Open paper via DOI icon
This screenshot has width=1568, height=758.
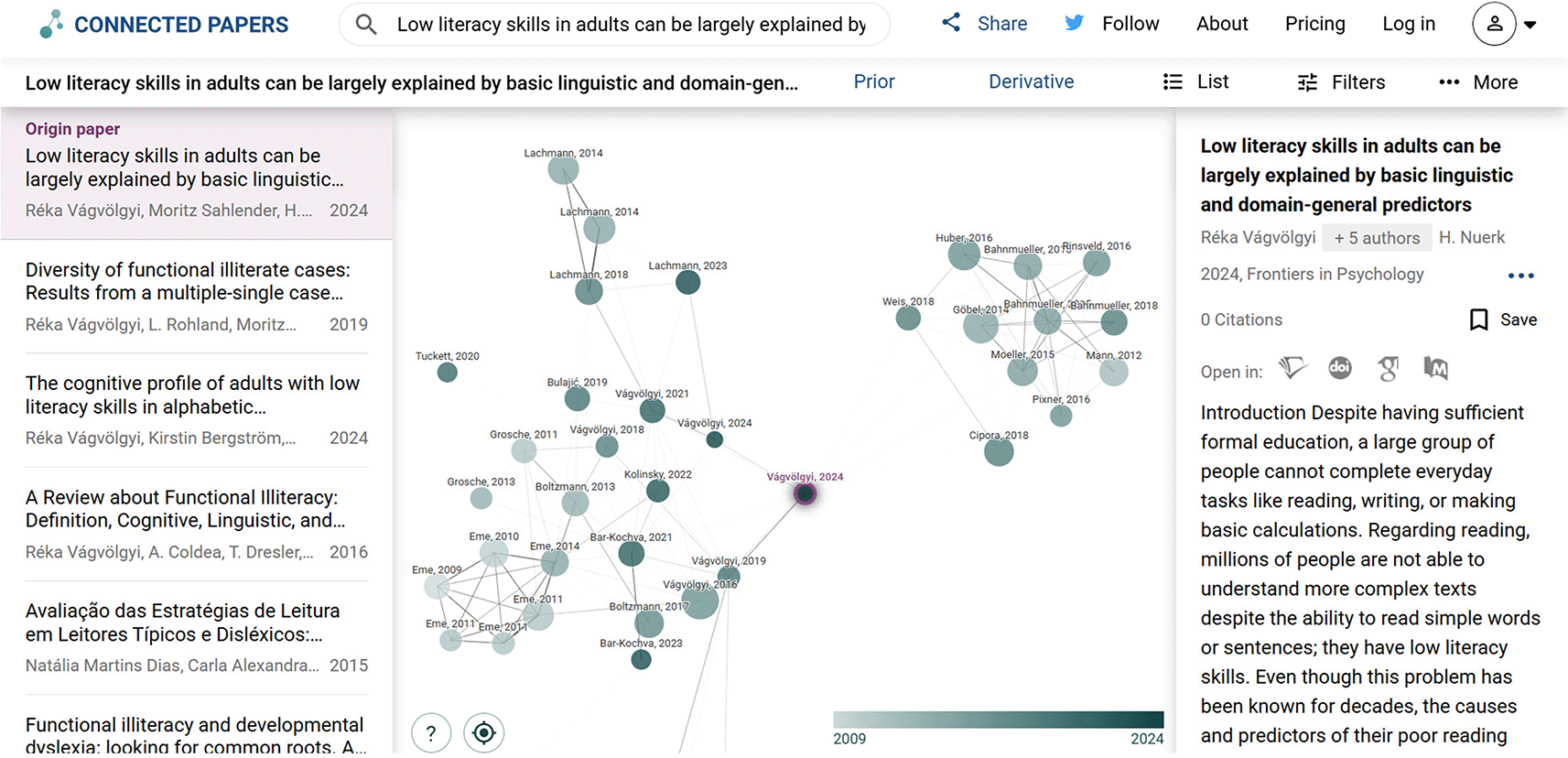1340,368
